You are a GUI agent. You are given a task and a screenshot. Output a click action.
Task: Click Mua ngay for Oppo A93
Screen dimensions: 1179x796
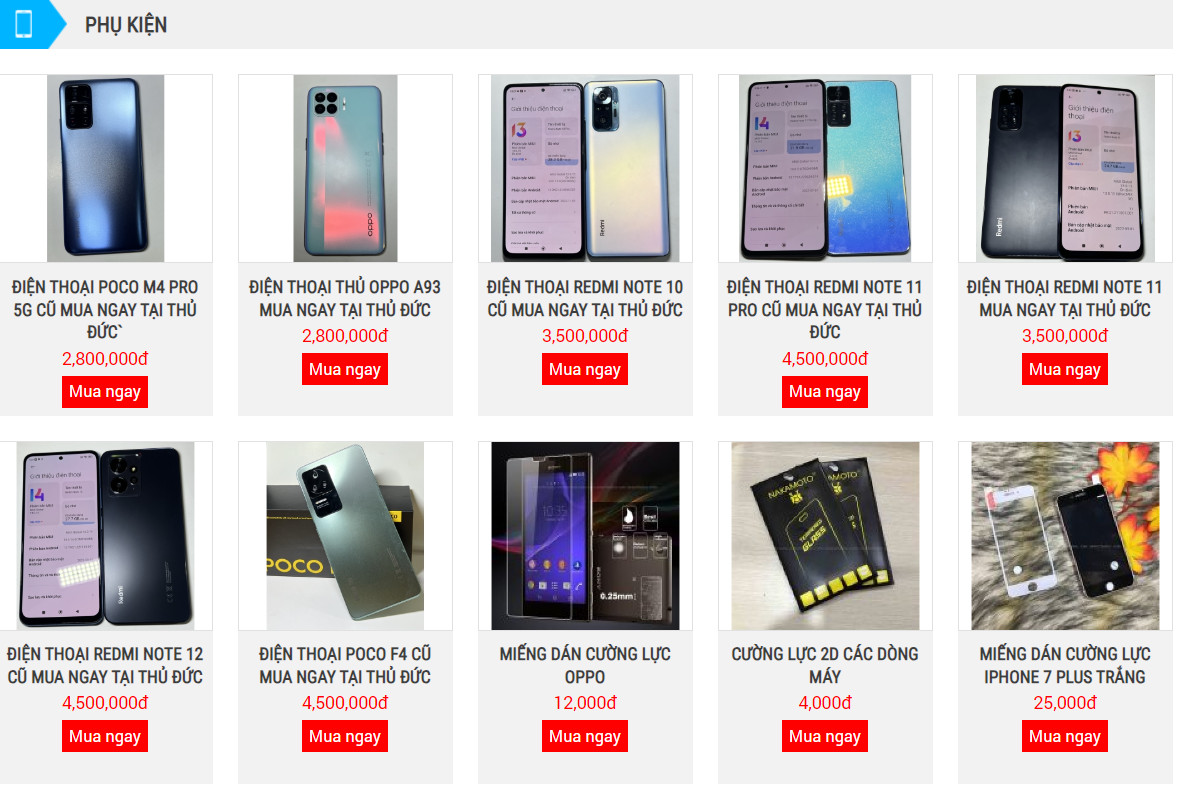[345, 370]
